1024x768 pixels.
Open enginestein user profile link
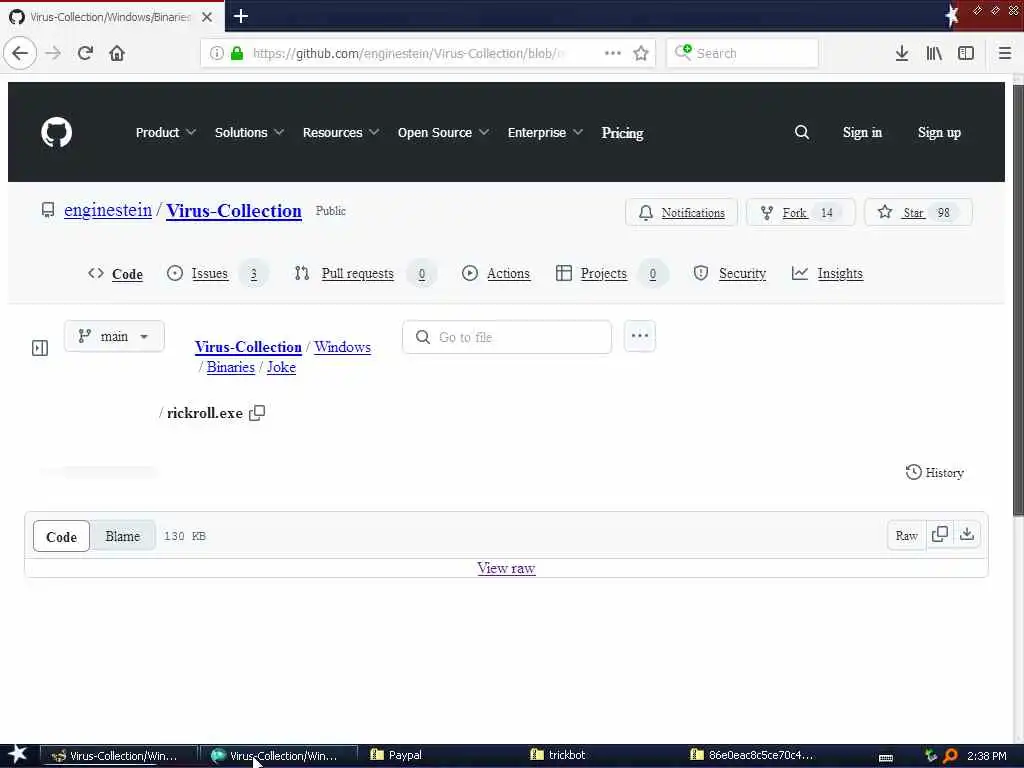tap(108, 210)
